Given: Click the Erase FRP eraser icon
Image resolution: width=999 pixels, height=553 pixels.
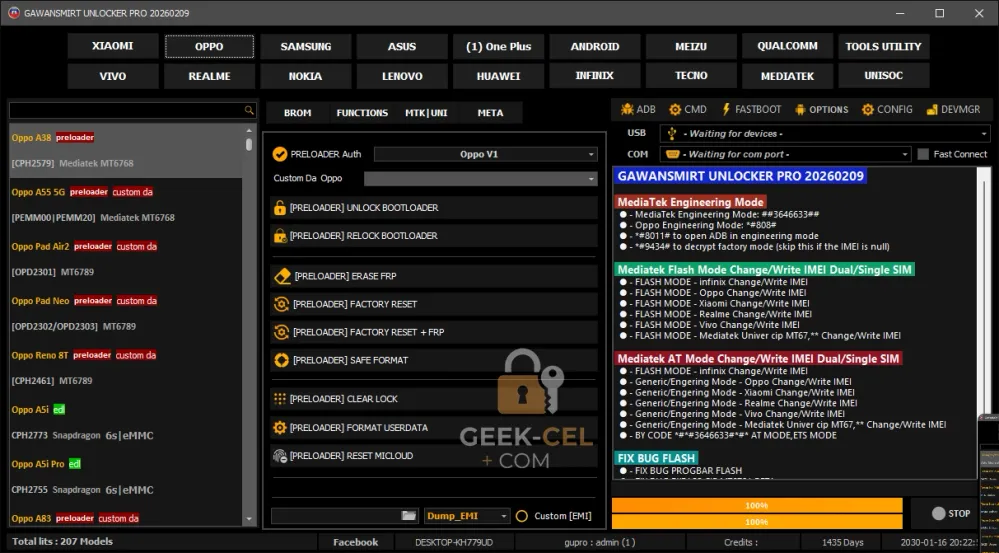Looking at the screenshot, I should (x=282, y=276).
